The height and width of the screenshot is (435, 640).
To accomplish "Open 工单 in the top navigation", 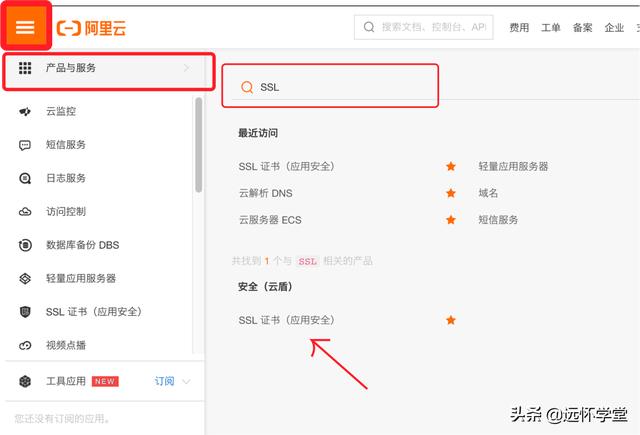I will [x=551, y=28].
